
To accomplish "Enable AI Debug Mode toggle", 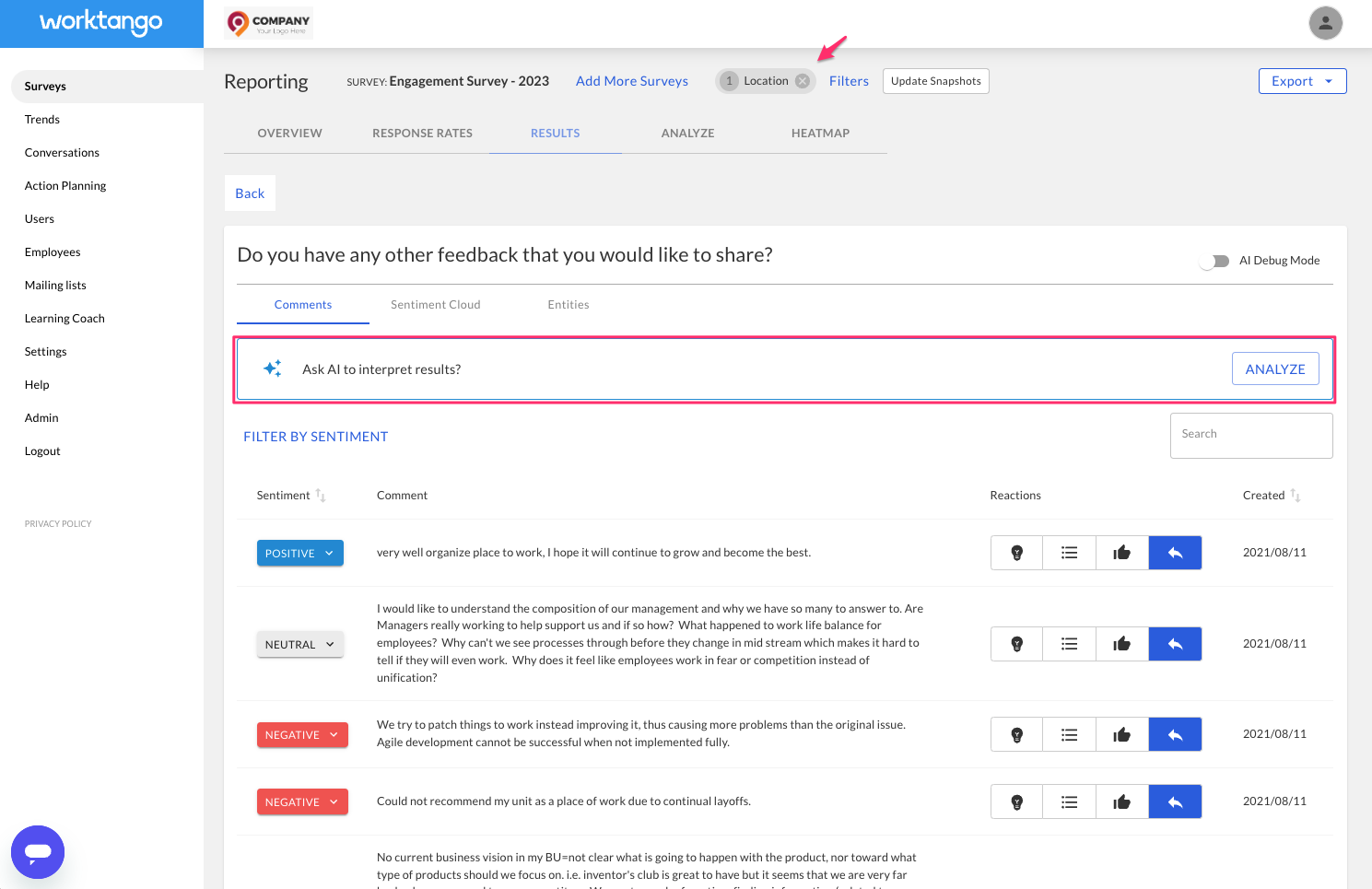I will tap(1214, 261).
